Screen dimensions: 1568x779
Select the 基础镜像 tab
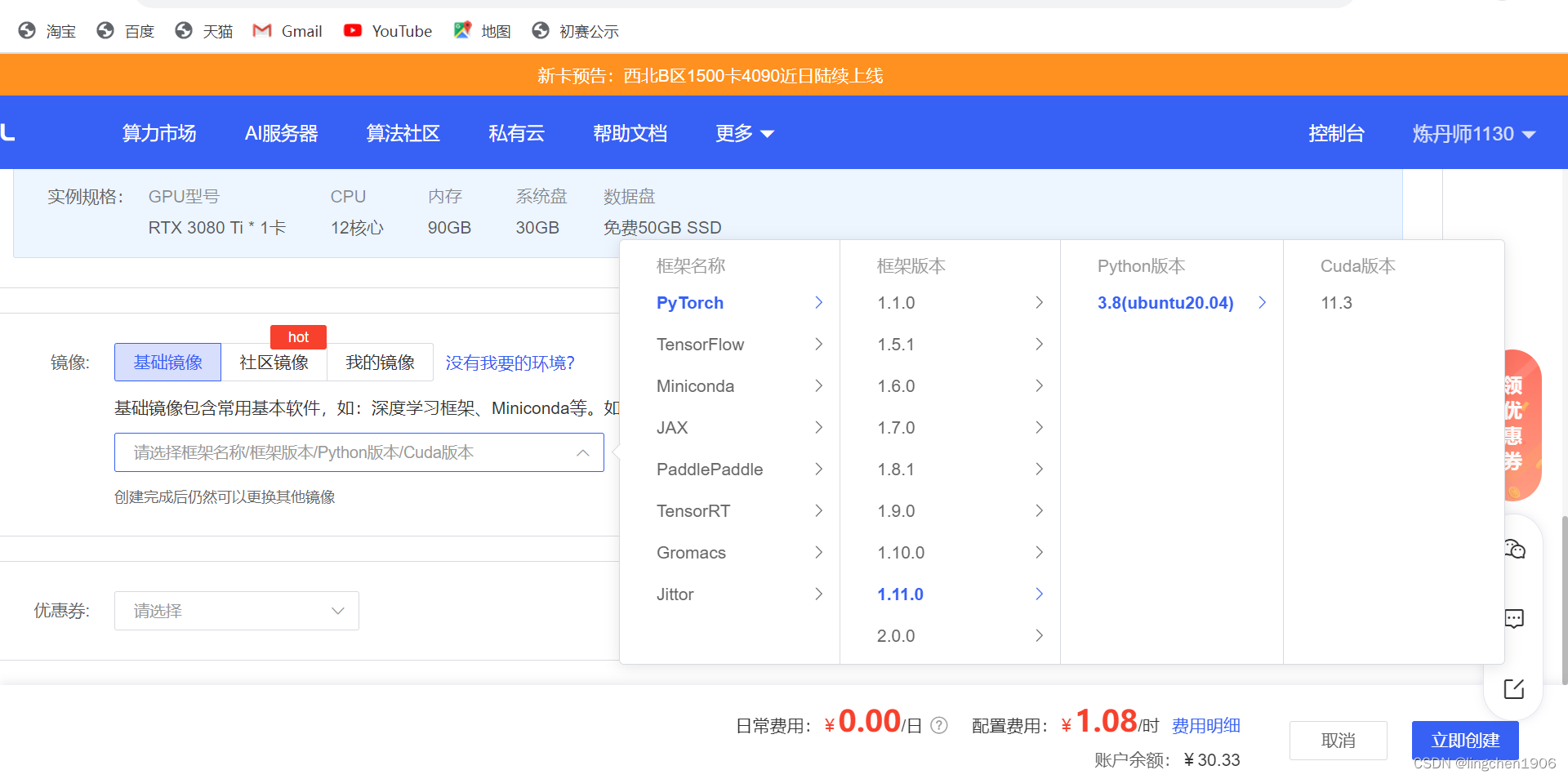pos(167,362)
